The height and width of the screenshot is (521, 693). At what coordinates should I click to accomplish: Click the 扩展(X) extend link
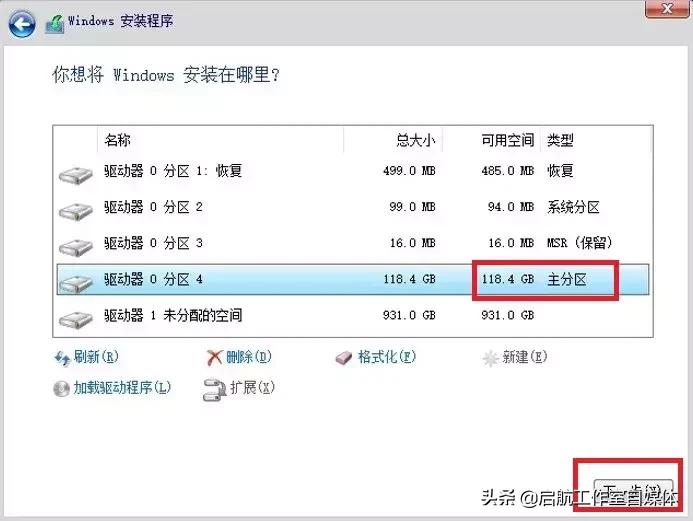click(x=252, y=388)
